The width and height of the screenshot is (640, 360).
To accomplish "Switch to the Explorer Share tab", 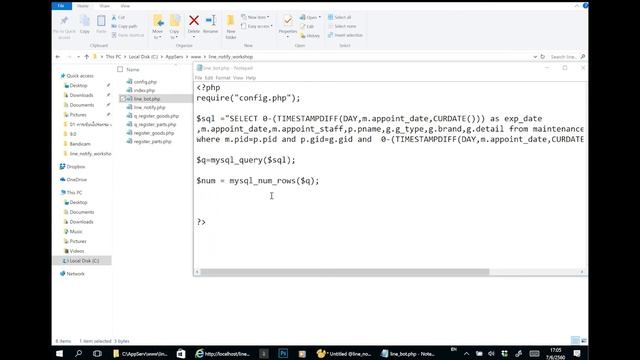I will [x=104, y=6].
